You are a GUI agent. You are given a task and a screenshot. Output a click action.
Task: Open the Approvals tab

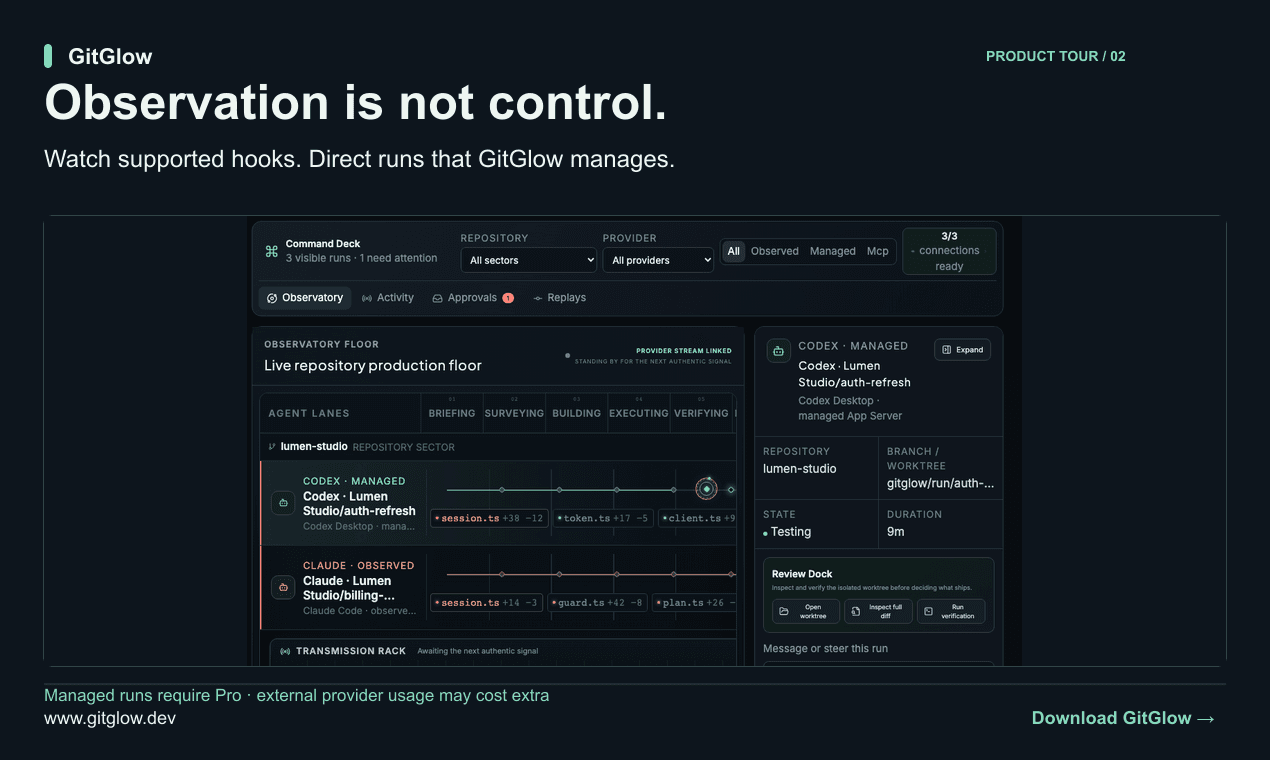pyautogui.click(x=473, y=298)
